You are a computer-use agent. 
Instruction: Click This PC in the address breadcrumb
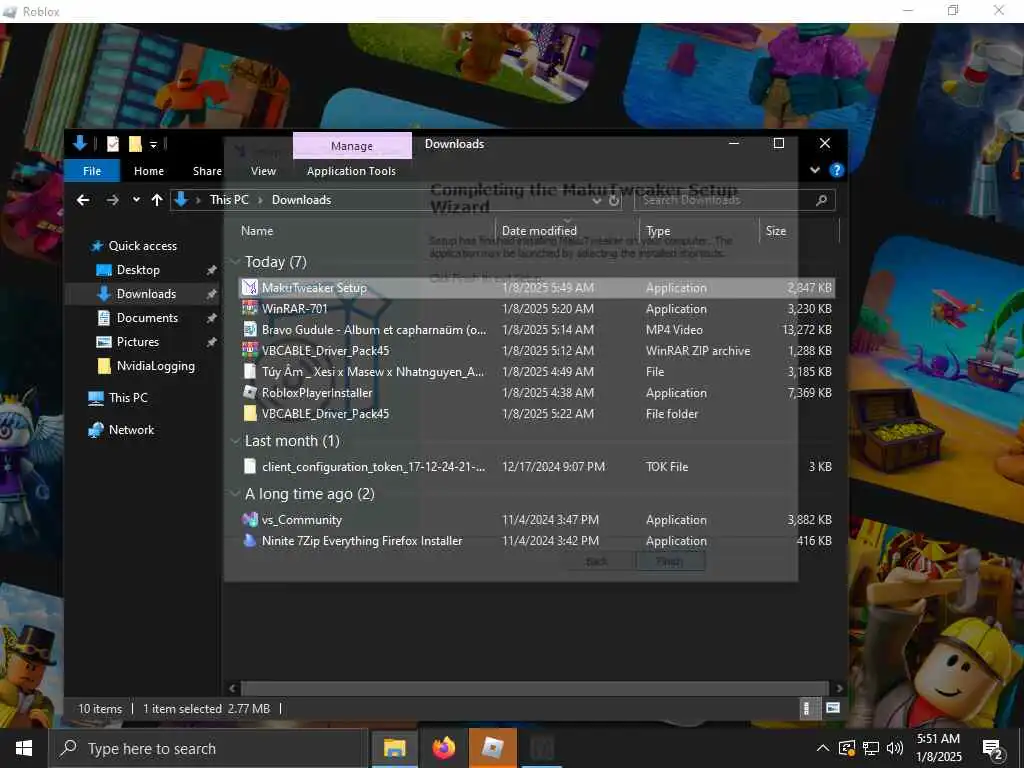click(x=229, y=200)
